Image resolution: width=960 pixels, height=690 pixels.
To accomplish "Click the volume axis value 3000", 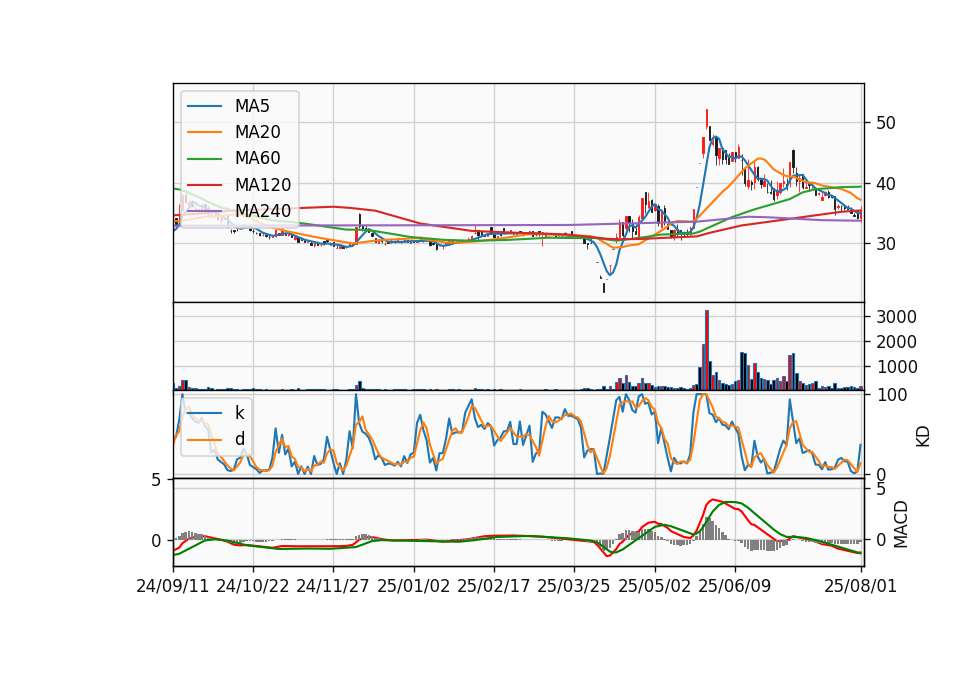I will [896, 317].
